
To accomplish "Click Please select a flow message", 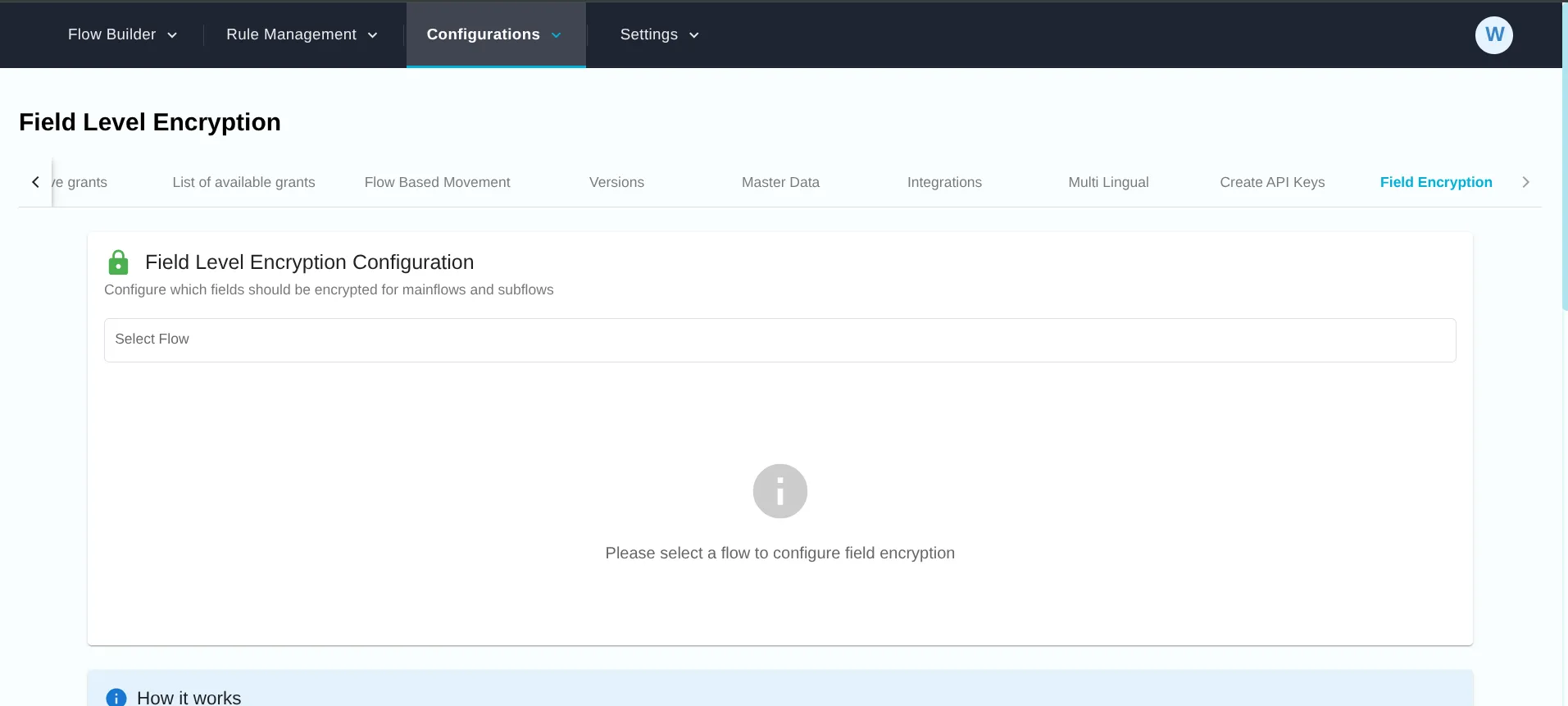I will [x=779, y=553].
